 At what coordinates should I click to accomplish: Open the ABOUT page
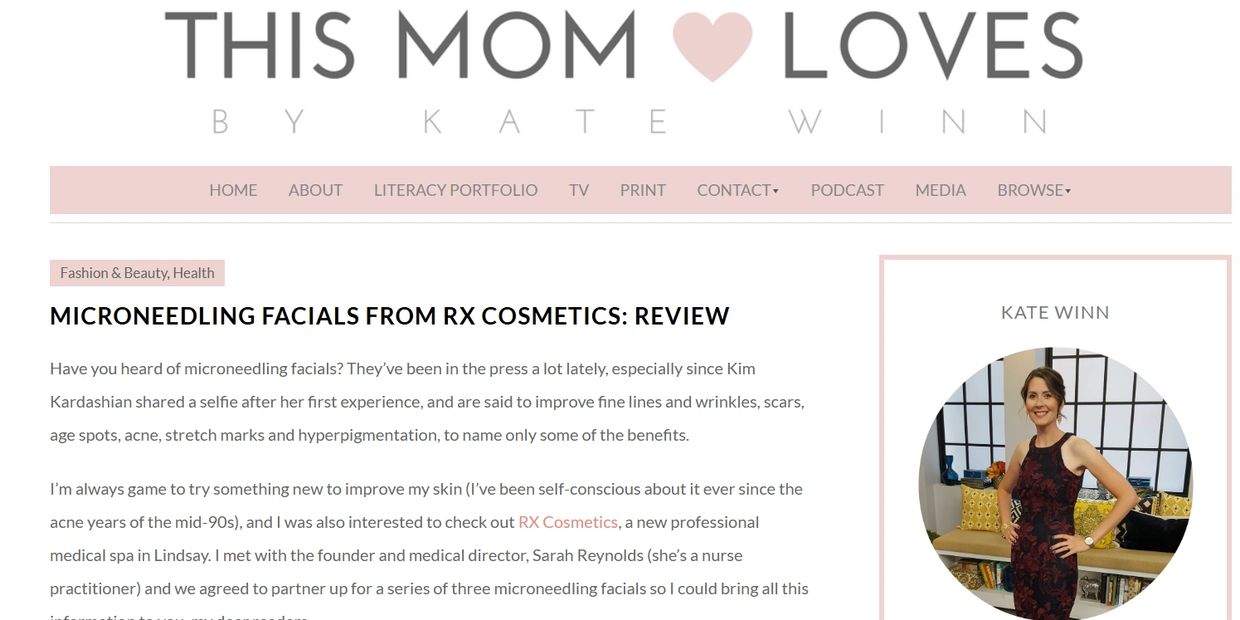(315, 190)
